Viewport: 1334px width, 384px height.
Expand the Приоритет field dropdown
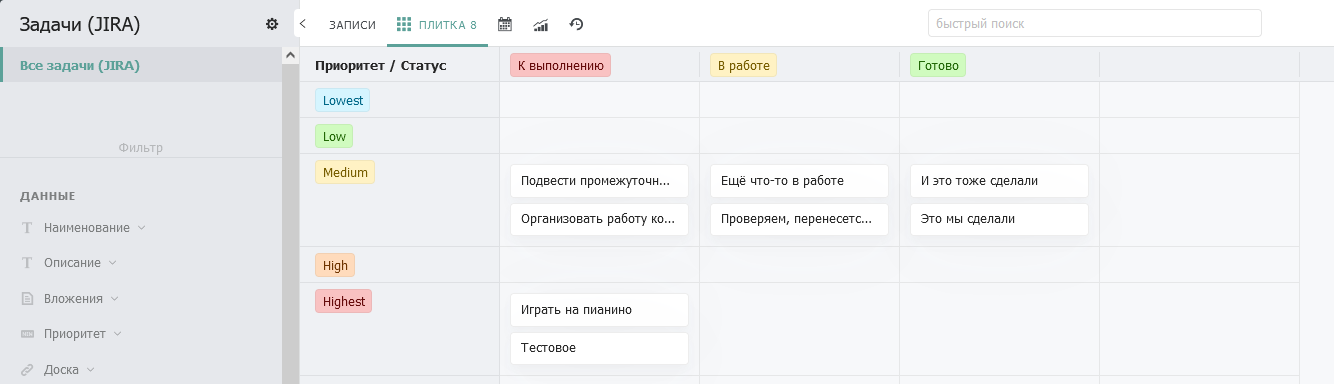pyautogui.click(x=117, y=334)
